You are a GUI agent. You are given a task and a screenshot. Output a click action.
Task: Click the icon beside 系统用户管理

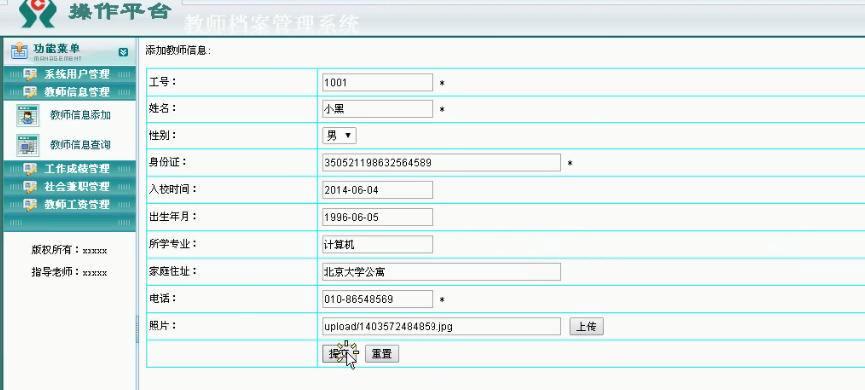[30, 74]
